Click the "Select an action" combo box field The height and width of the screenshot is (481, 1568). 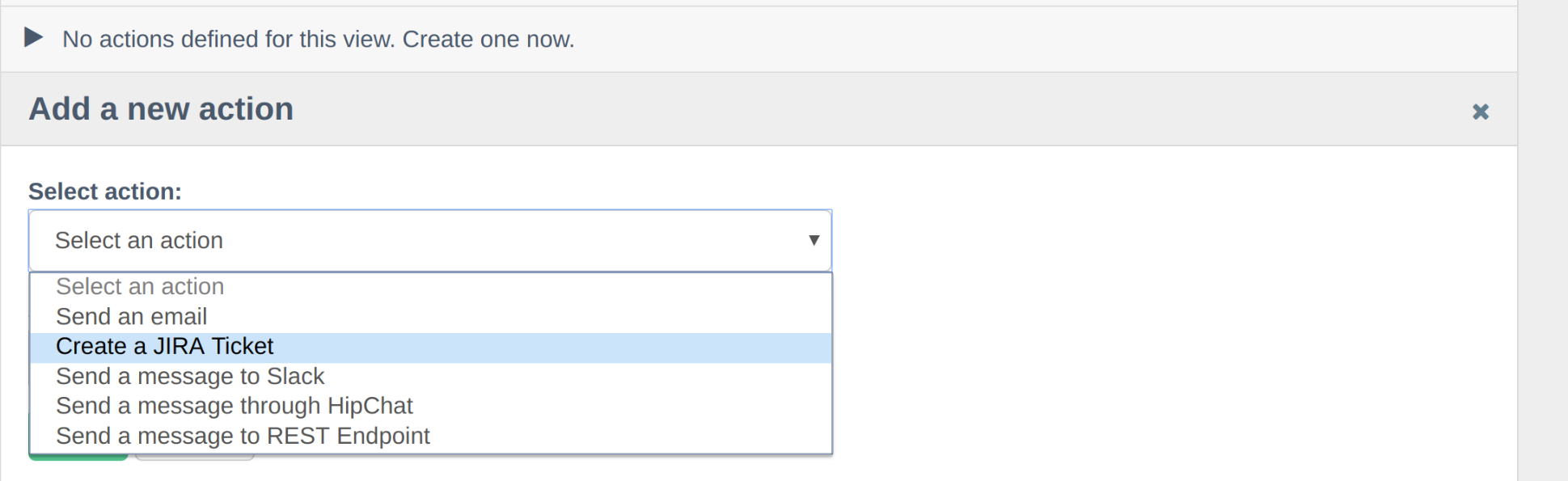pos(404,241)
